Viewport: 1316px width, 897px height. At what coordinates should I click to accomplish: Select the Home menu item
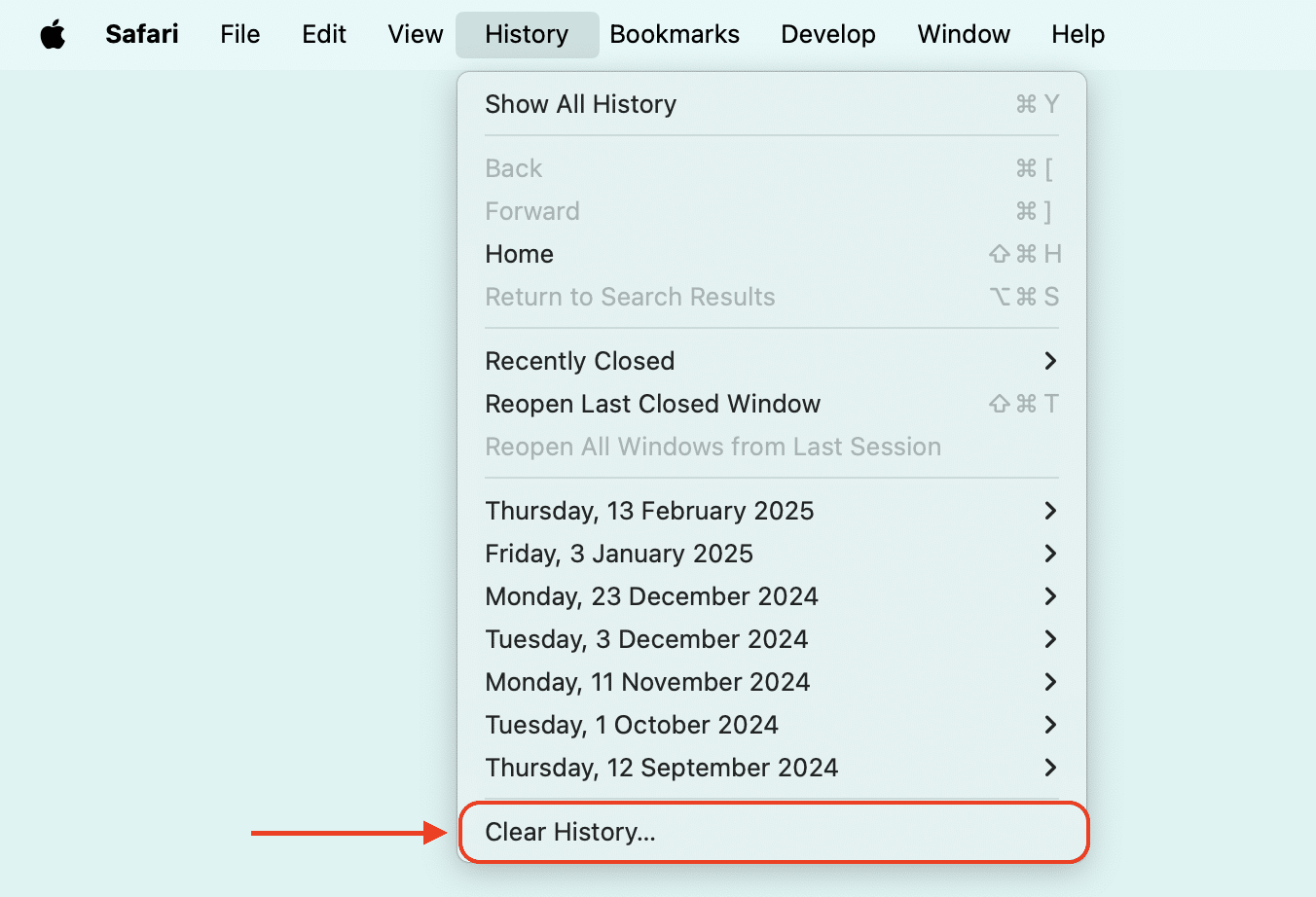tap(772, 254)
